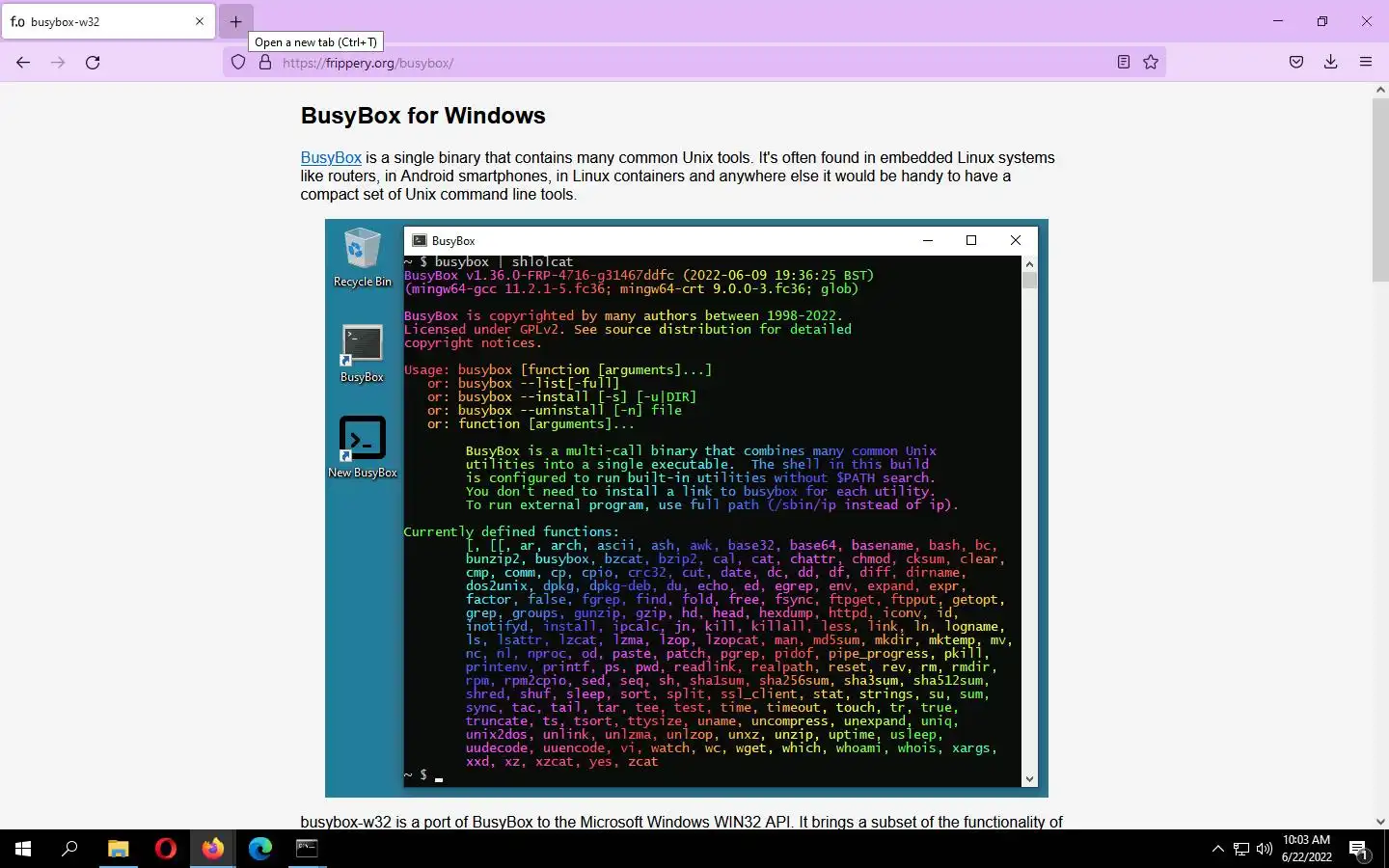Click the page scrollbar up arrow
The image size is (1389, 868).
click(x=1380, y=90)
